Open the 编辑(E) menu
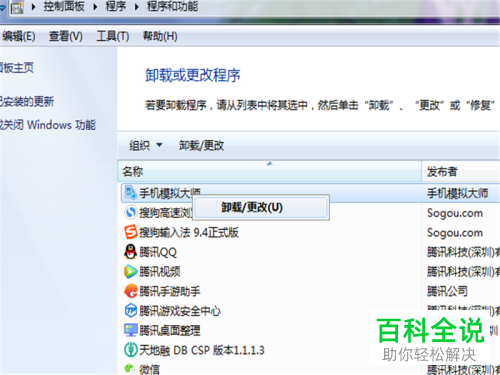Viewport: 500px width, 375px height. [x=19, y=36]
